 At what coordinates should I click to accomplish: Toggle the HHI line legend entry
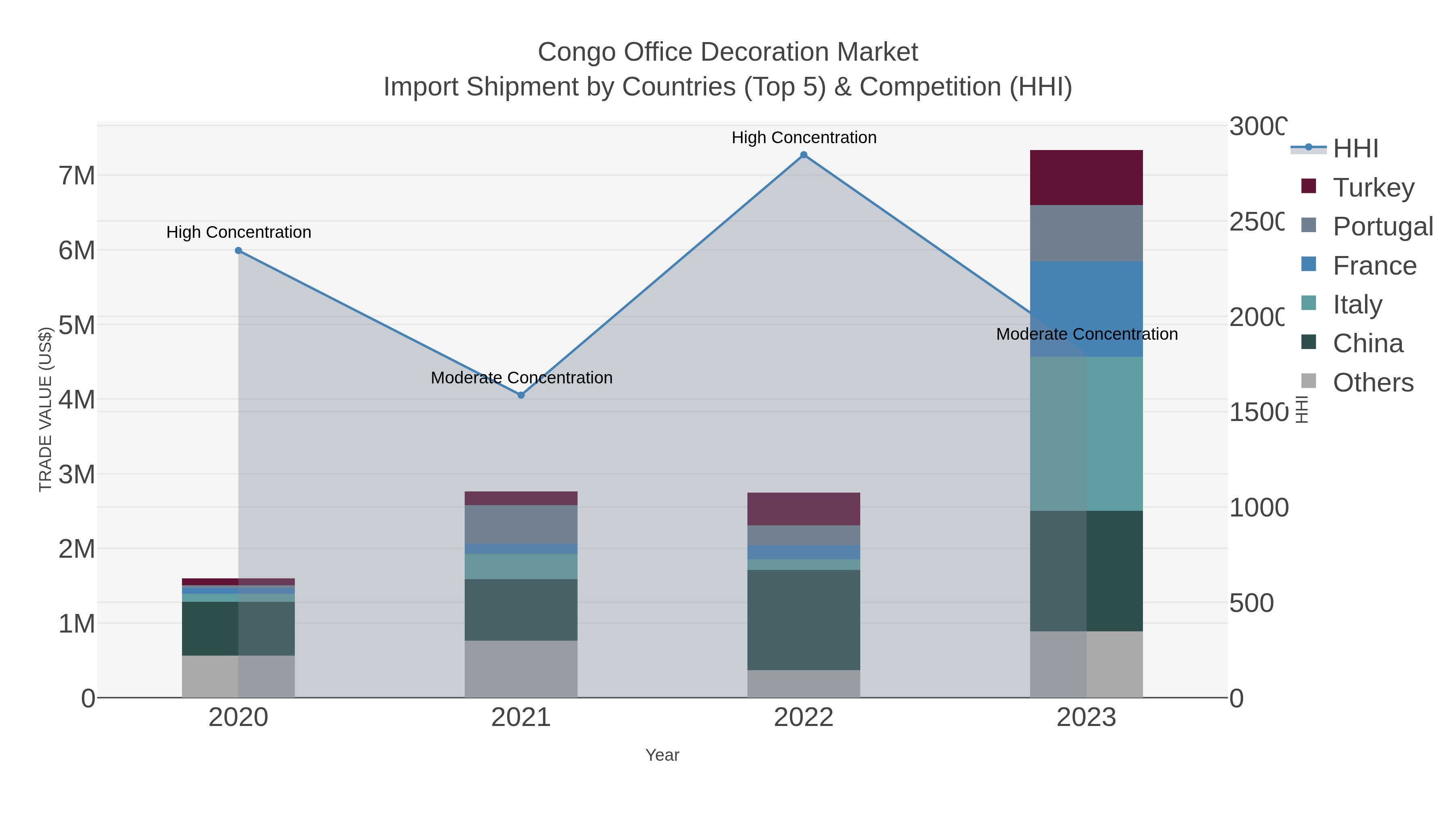tap(1335, 149)
